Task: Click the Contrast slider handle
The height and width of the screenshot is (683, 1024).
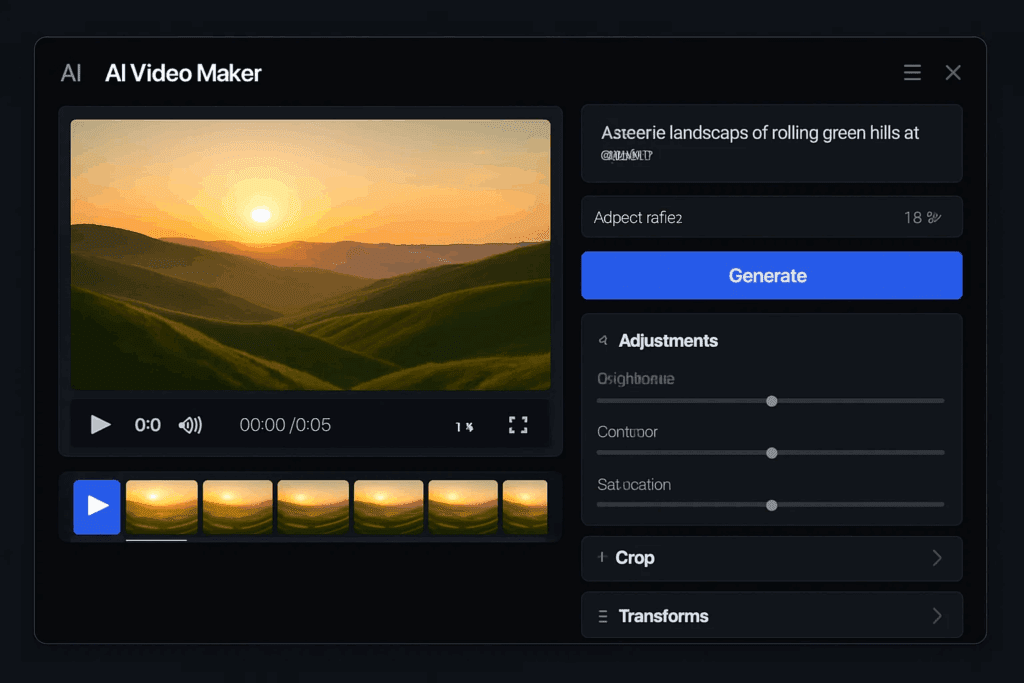Action: point(771,452)
